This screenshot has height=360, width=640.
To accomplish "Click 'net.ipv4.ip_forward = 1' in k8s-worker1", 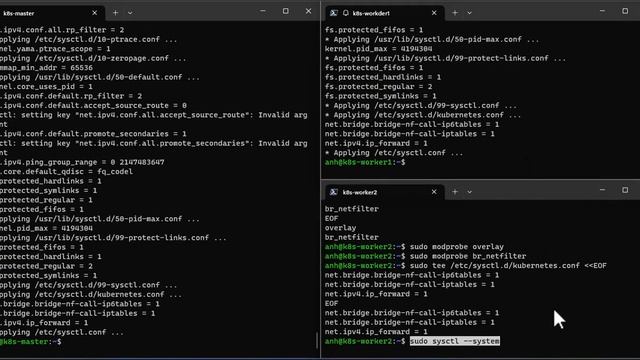I will pos(376,144).
